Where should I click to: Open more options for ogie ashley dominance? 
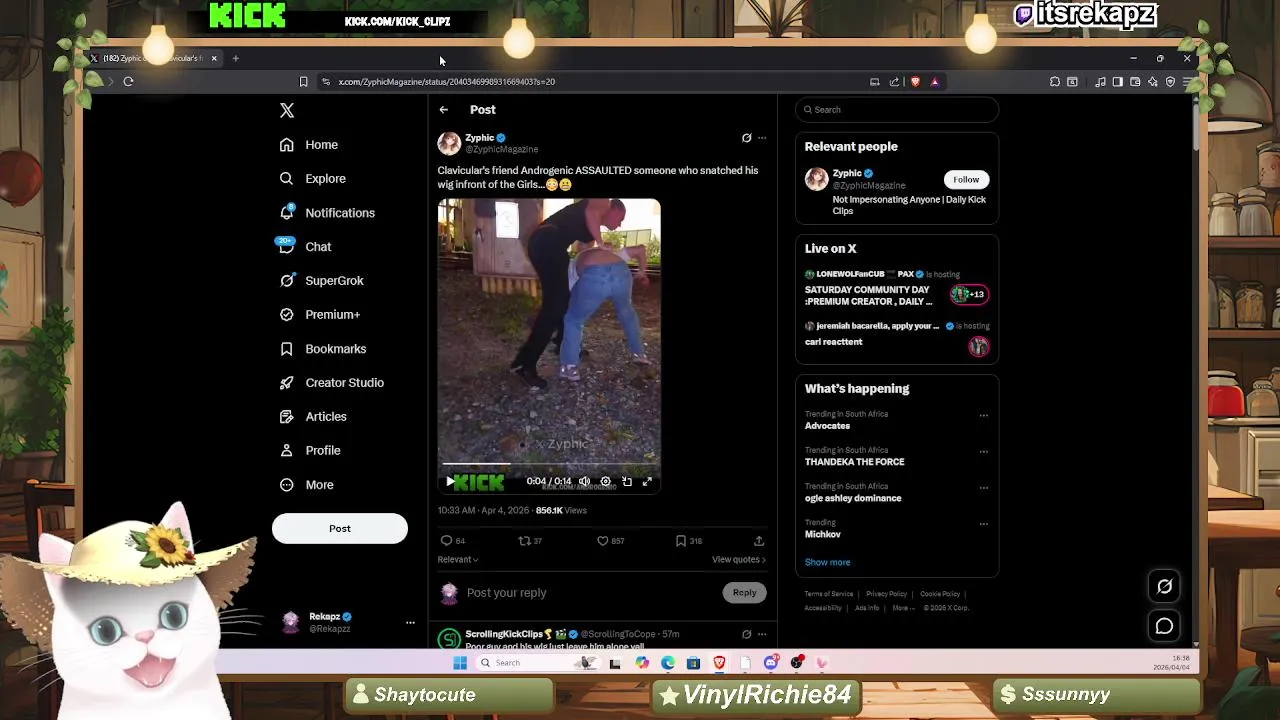coord(984,487)
